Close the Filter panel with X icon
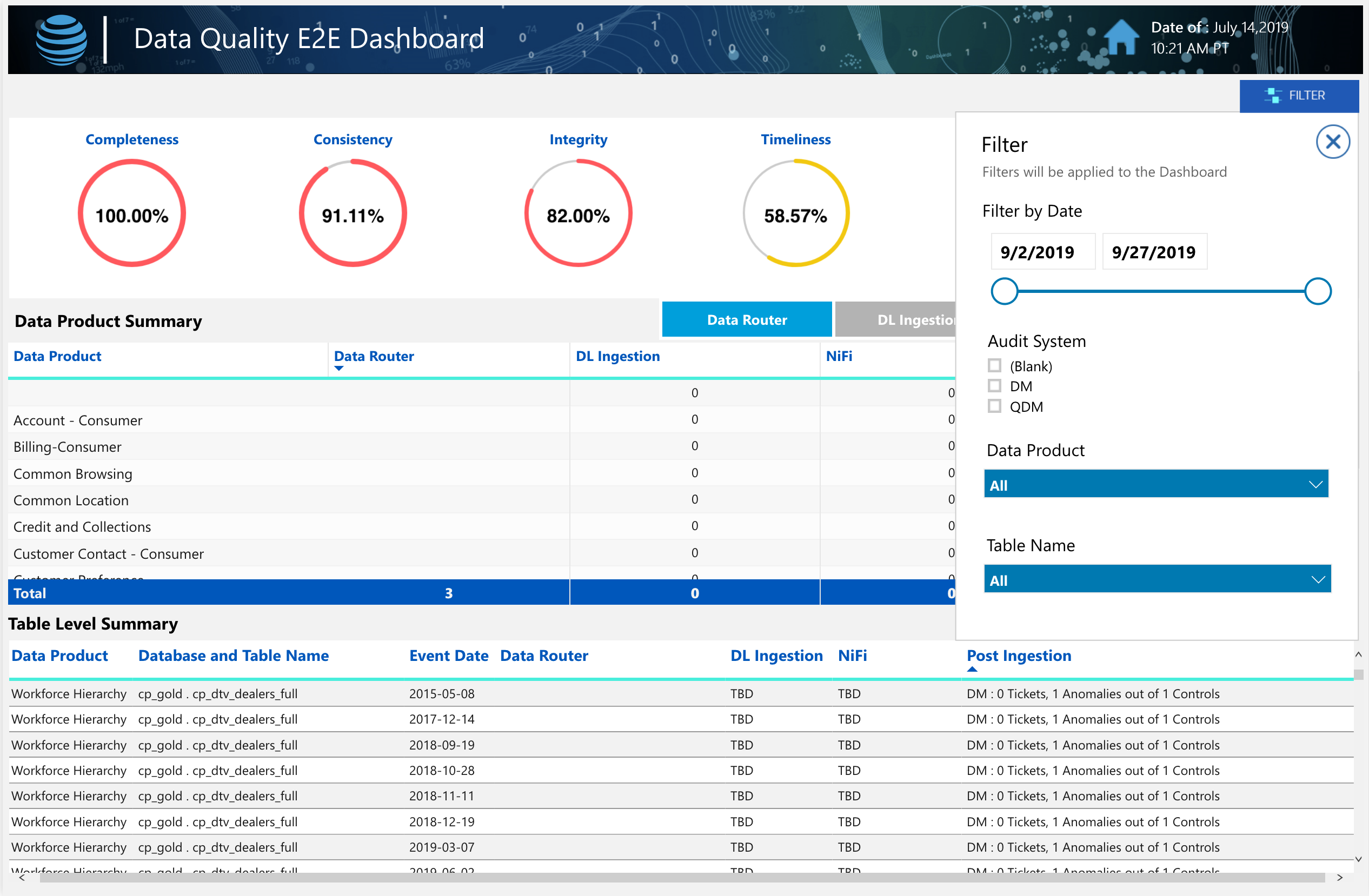 (x=1332, y=142)
